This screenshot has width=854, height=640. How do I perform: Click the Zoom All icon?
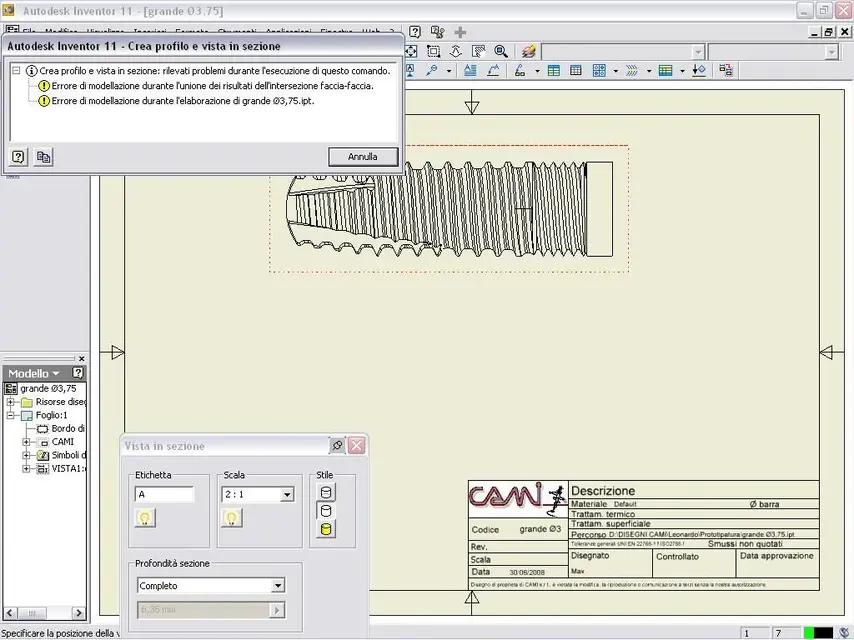point(411,51)
